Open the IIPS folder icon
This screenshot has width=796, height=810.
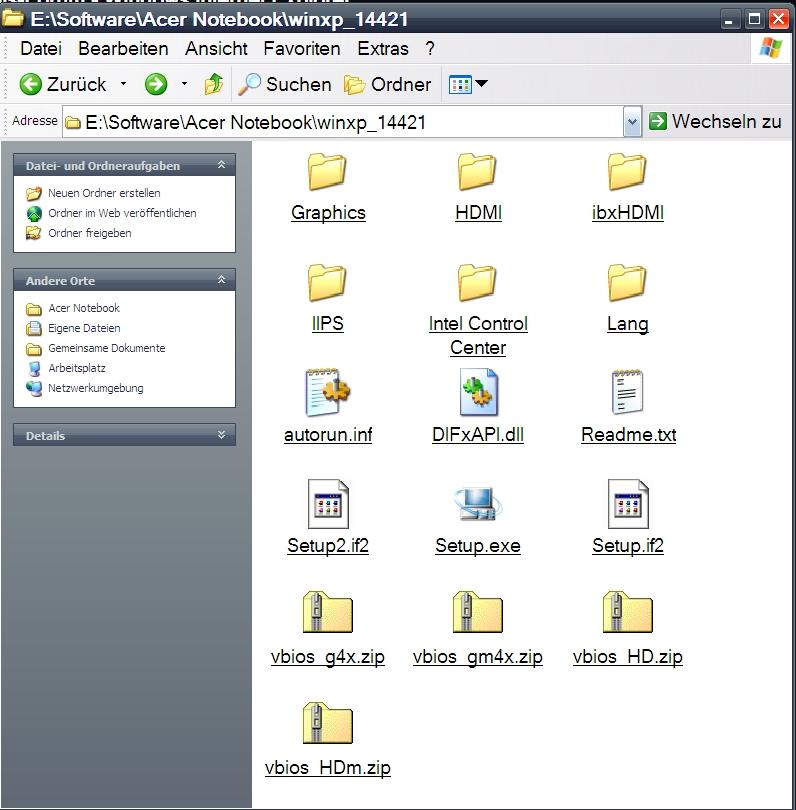click(327, 283)
